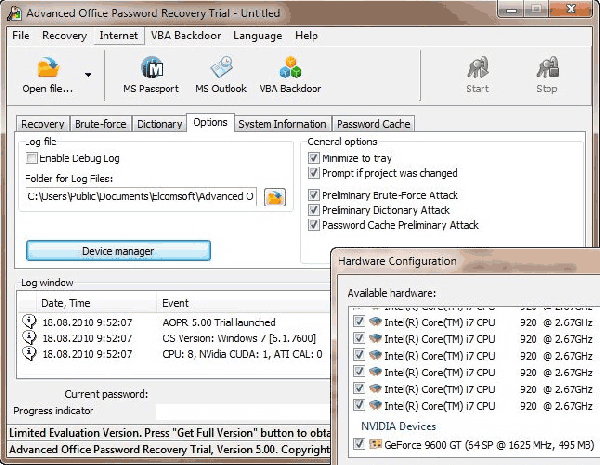Click the Folder for Log Files field
The image size is (600, 465).
point(140,196)
